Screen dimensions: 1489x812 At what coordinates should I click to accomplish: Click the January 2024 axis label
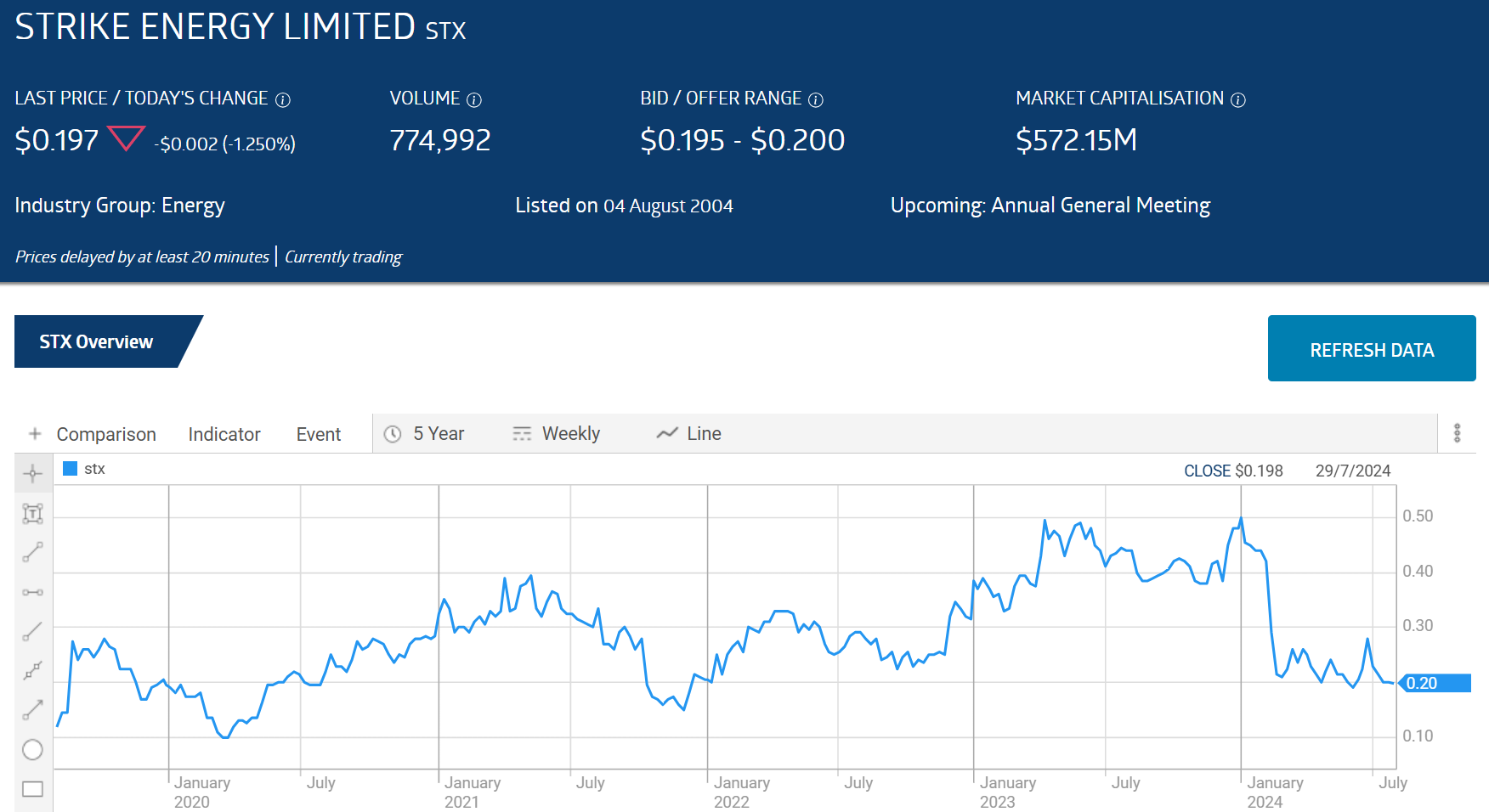1275,792
